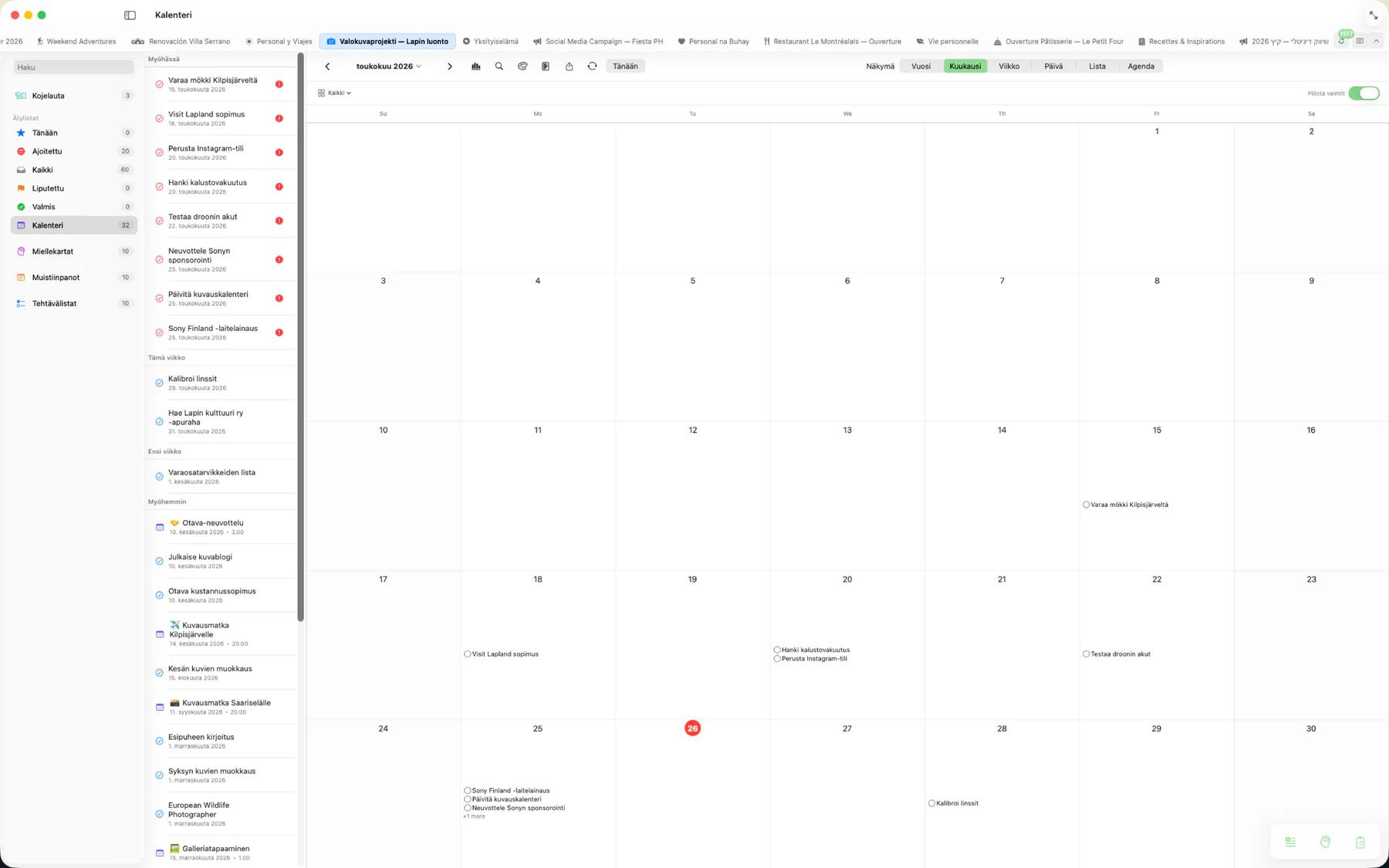Click the share export icon
Viewport: 1389px width, 868px height.
pos(569,66)
